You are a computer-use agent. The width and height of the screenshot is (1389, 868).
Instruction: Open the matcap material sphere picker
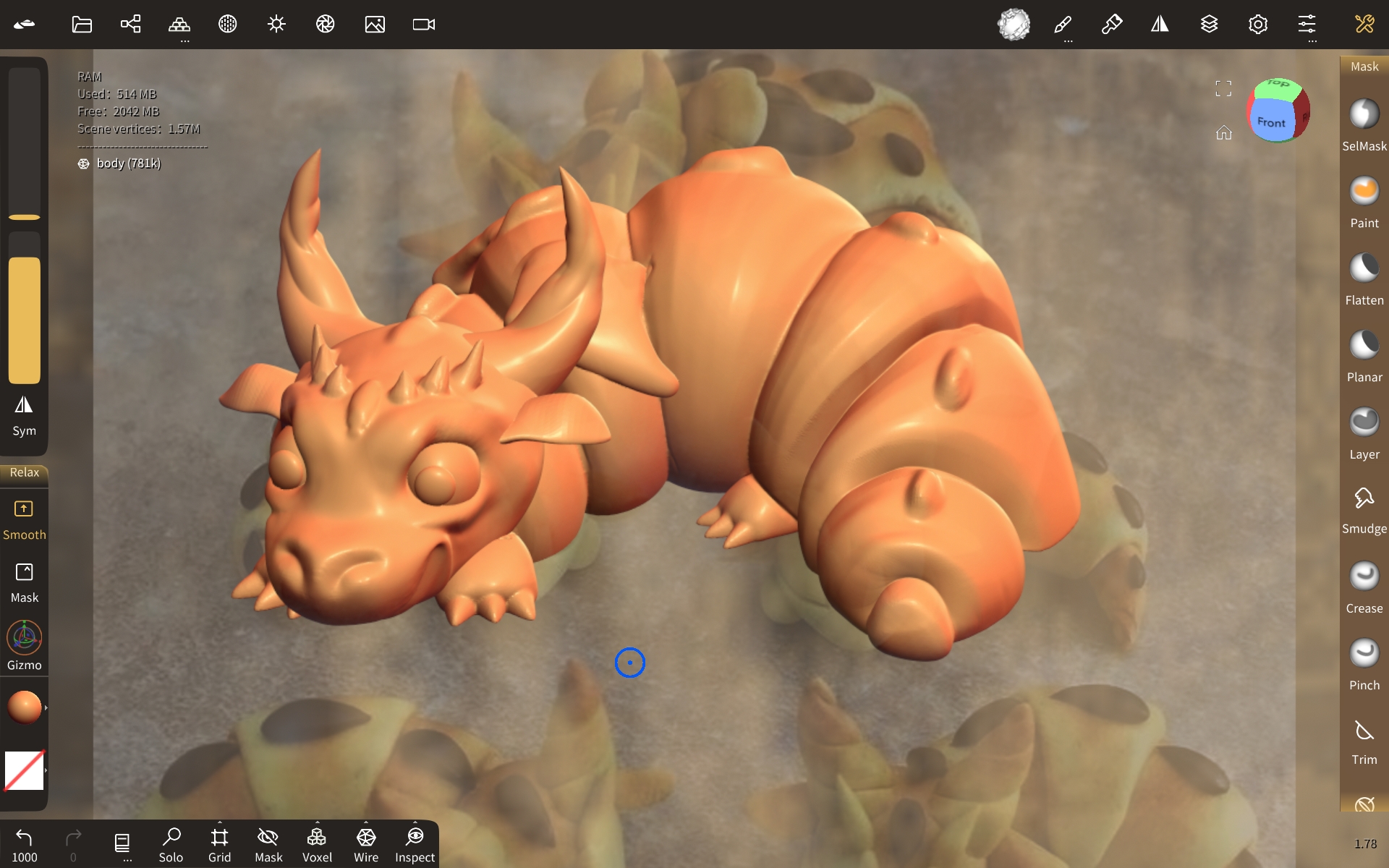tap(1014, 24)
